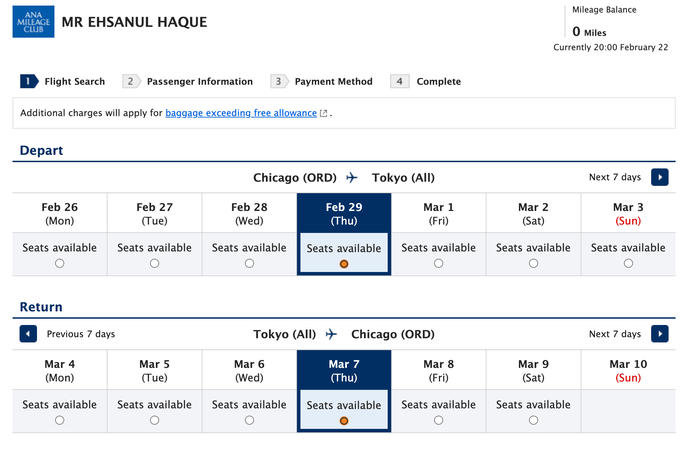Click external link icon beside baggage allowance
The height and width of the screenshot is (454, 700).
(x=324, y=113)
